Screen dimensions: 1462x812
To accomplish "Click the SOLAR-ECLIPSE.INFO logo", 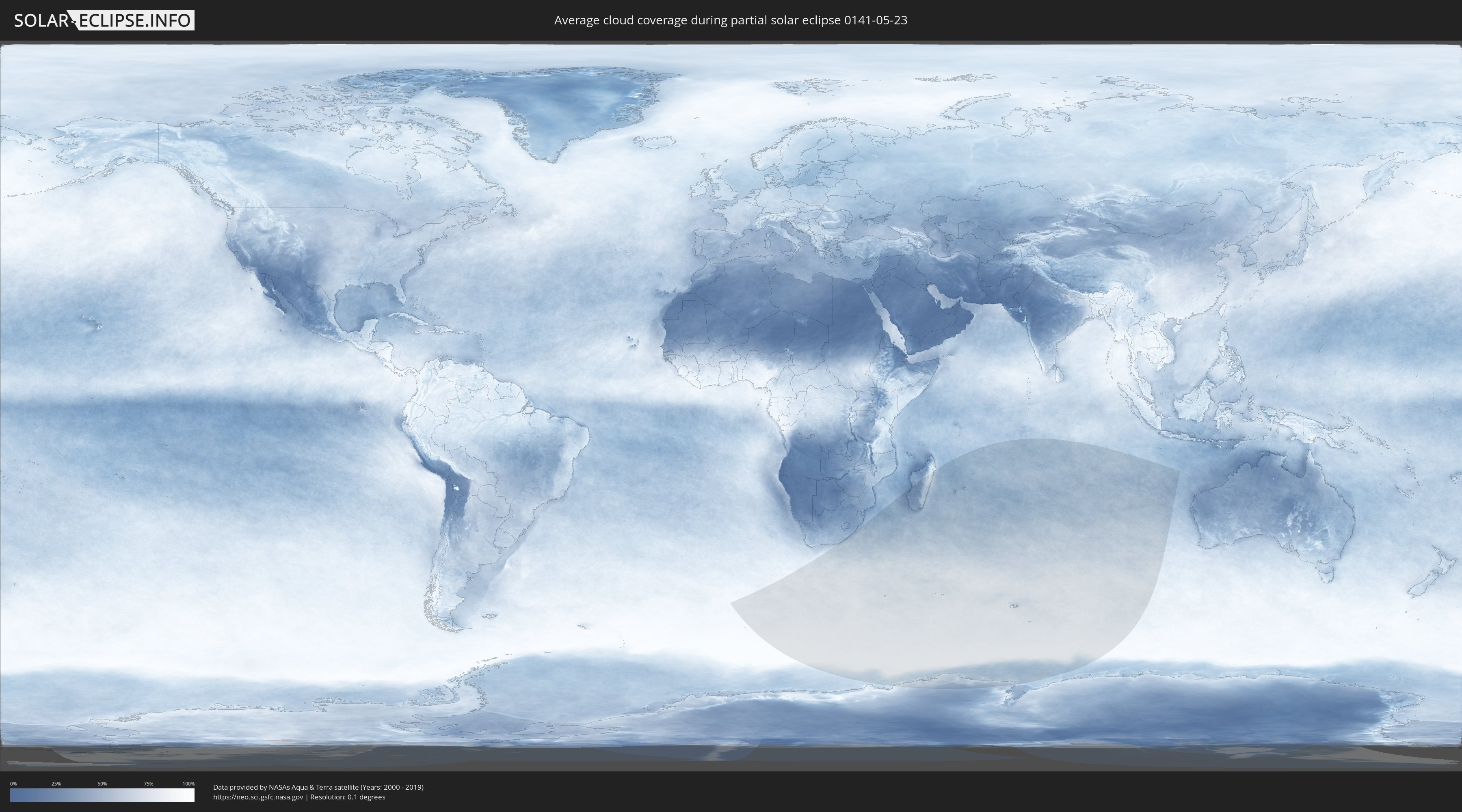I will [x=104, y=20].
